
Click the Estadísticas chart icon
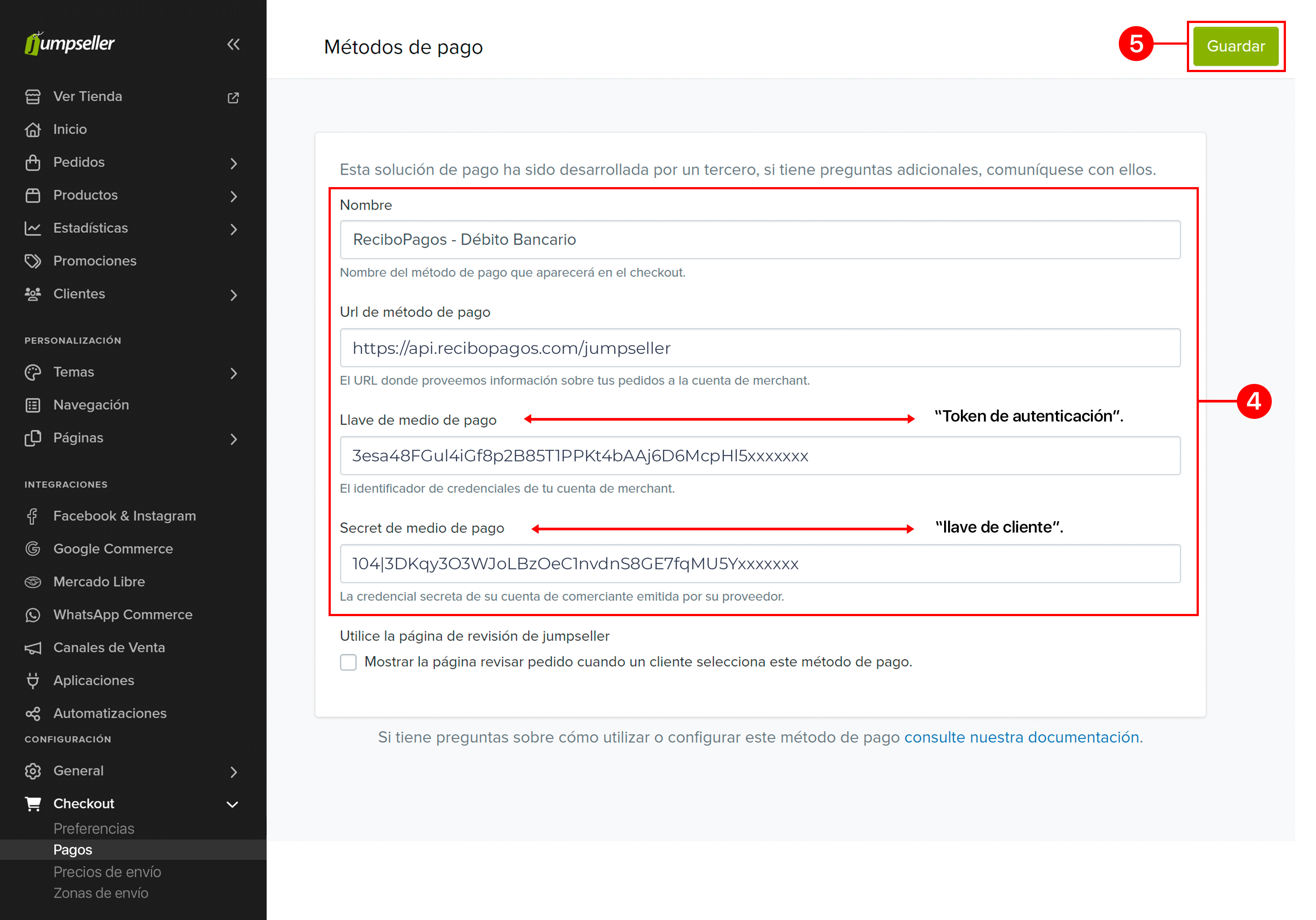tap(33, 228)
